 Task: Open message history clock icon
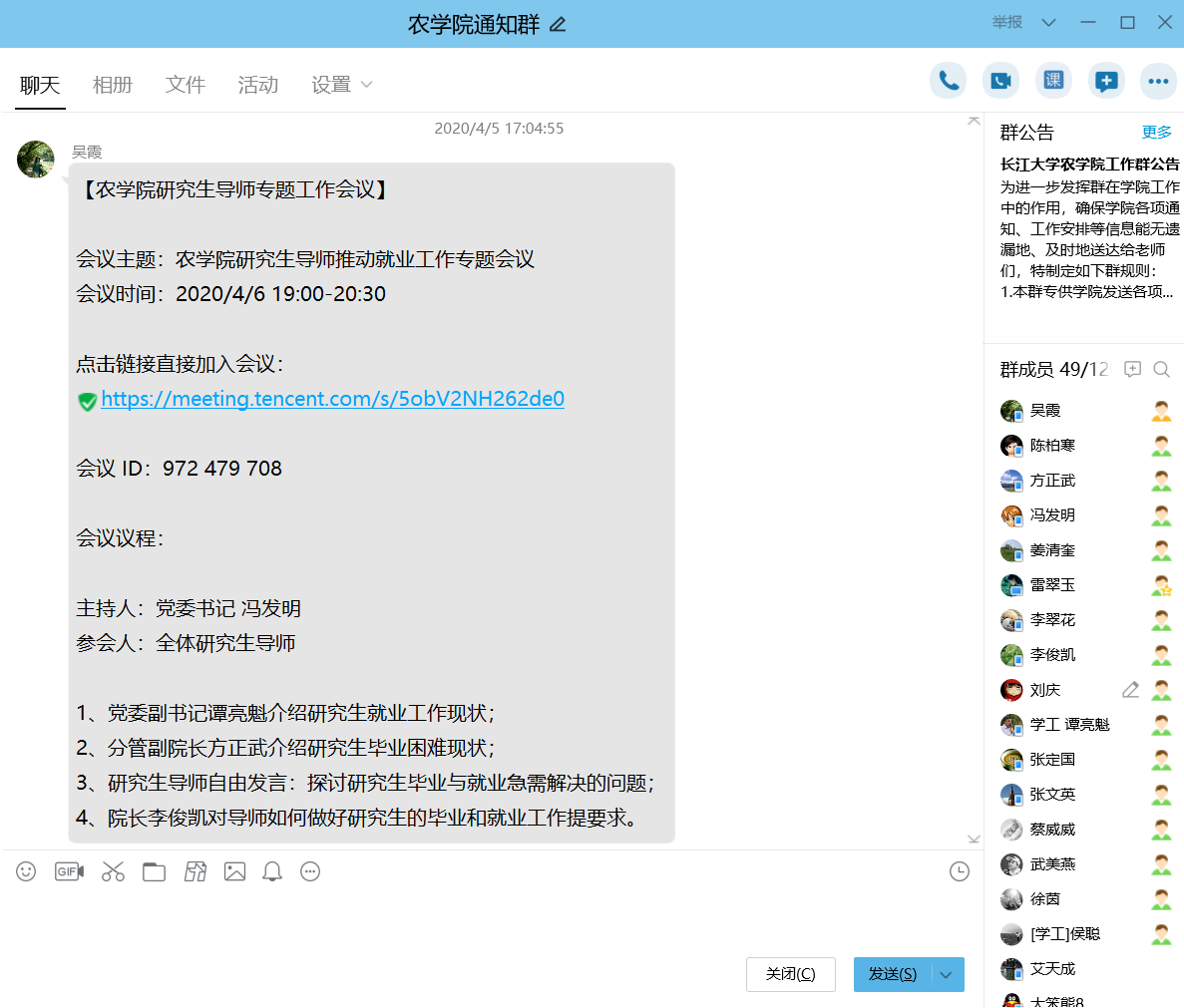959,872
